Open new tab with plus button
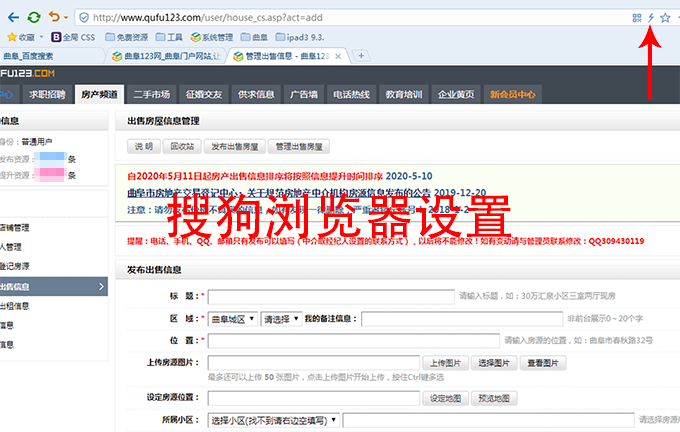 click(361, 55)
